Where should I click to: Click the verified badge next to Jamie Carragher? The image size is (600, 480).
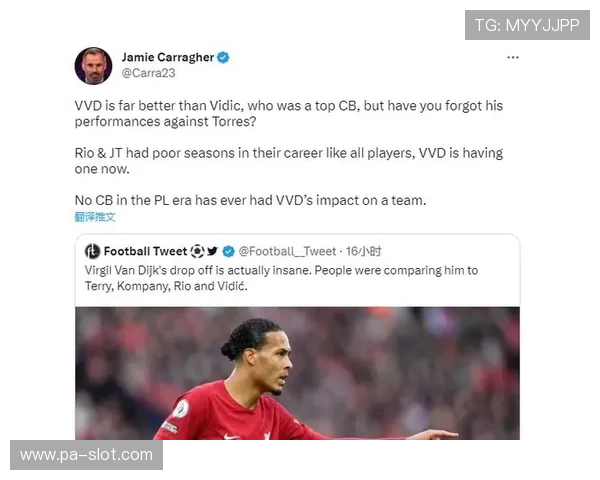pos(223,57)
